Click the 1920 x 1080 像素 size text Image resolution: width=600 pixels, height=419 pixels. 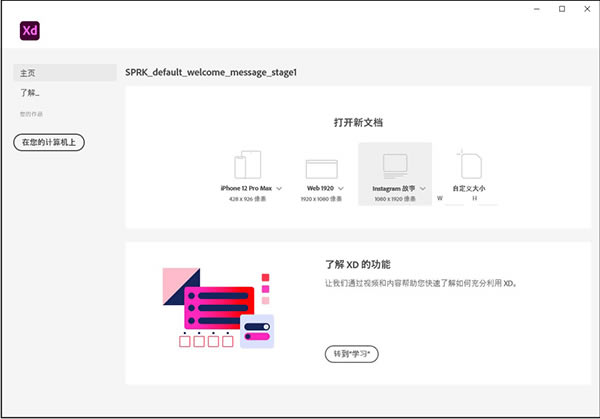click(x=321, y=199)
